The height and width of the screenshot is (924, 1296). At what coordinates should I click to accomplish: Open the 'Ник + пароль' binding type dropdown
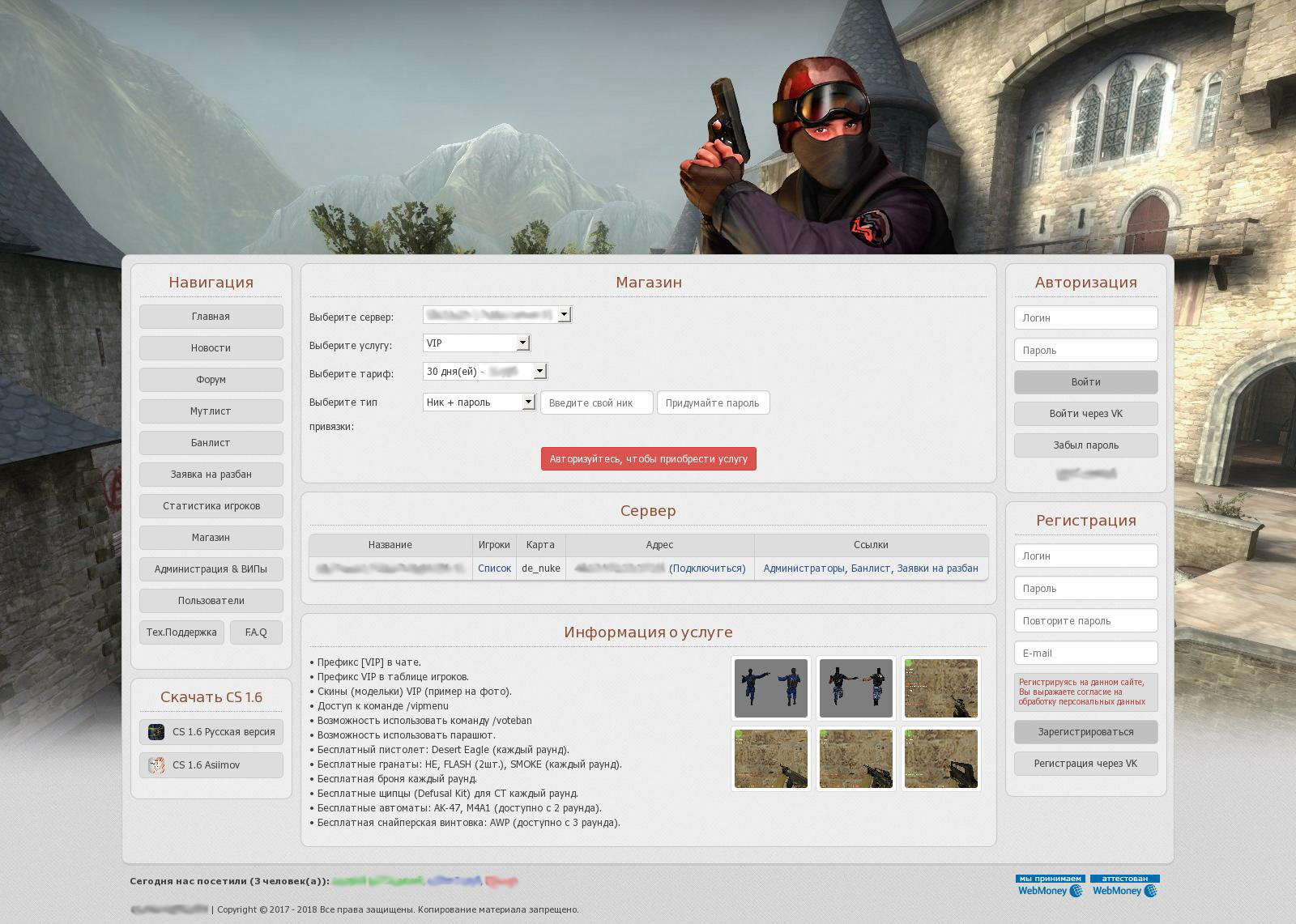[x=480, y=402]
